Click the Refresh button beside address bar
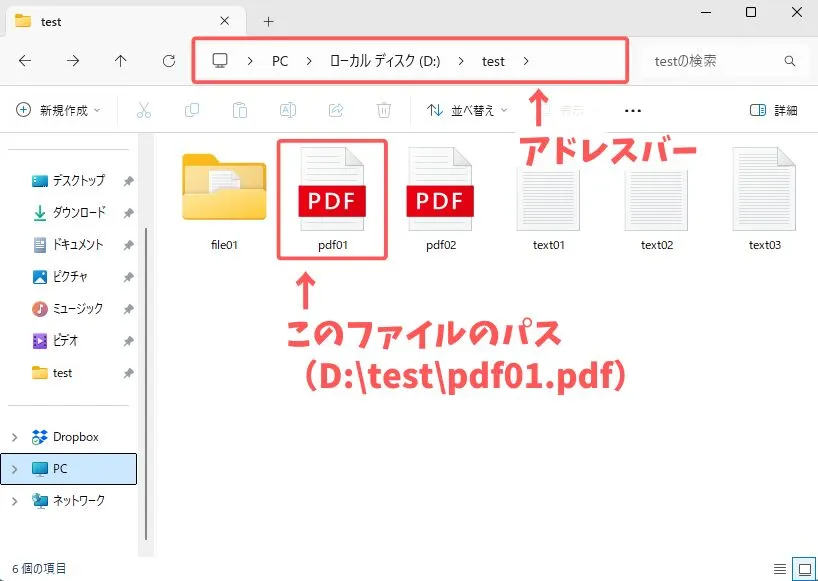Image resolution: width=818 pixels, height=581 pixels. click(169, 61)
